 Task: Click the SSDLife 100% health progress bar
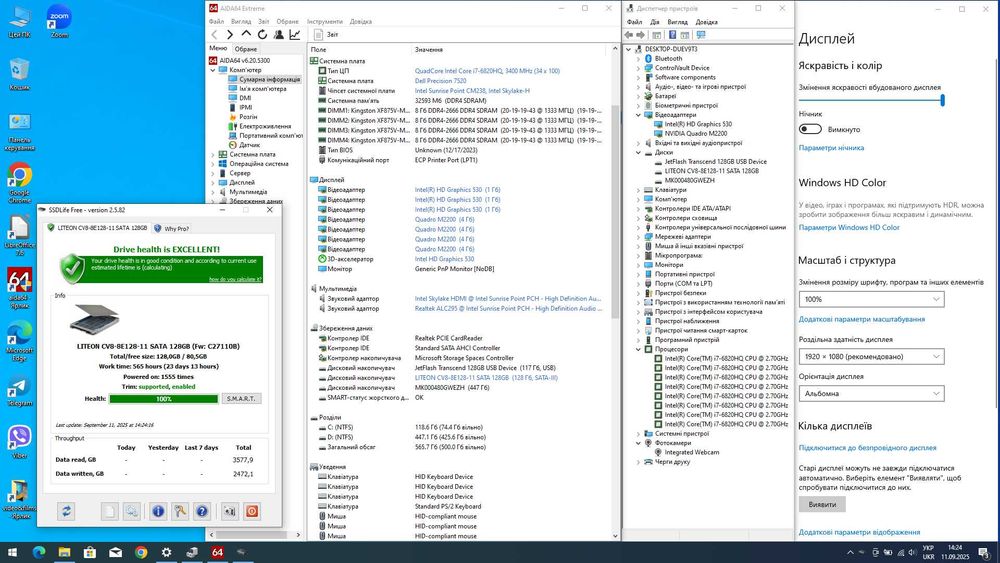pos(163,398)
